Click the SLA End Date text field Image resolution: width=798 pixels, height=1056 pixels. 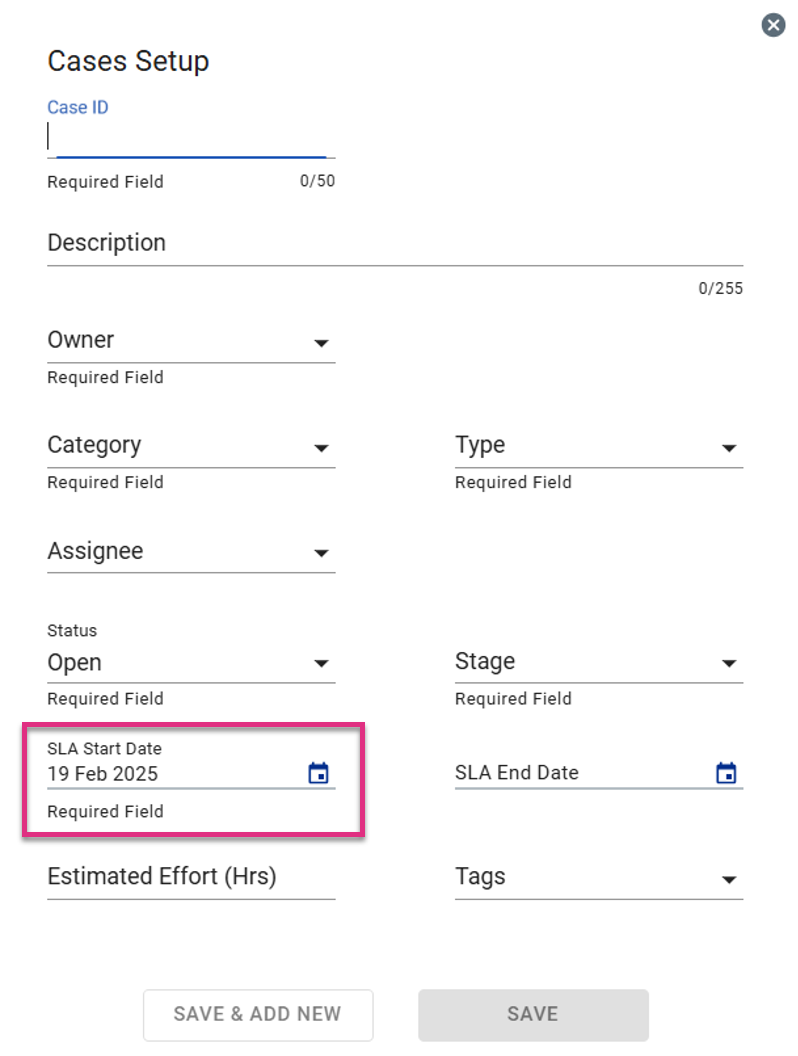(x=583, y=772)
